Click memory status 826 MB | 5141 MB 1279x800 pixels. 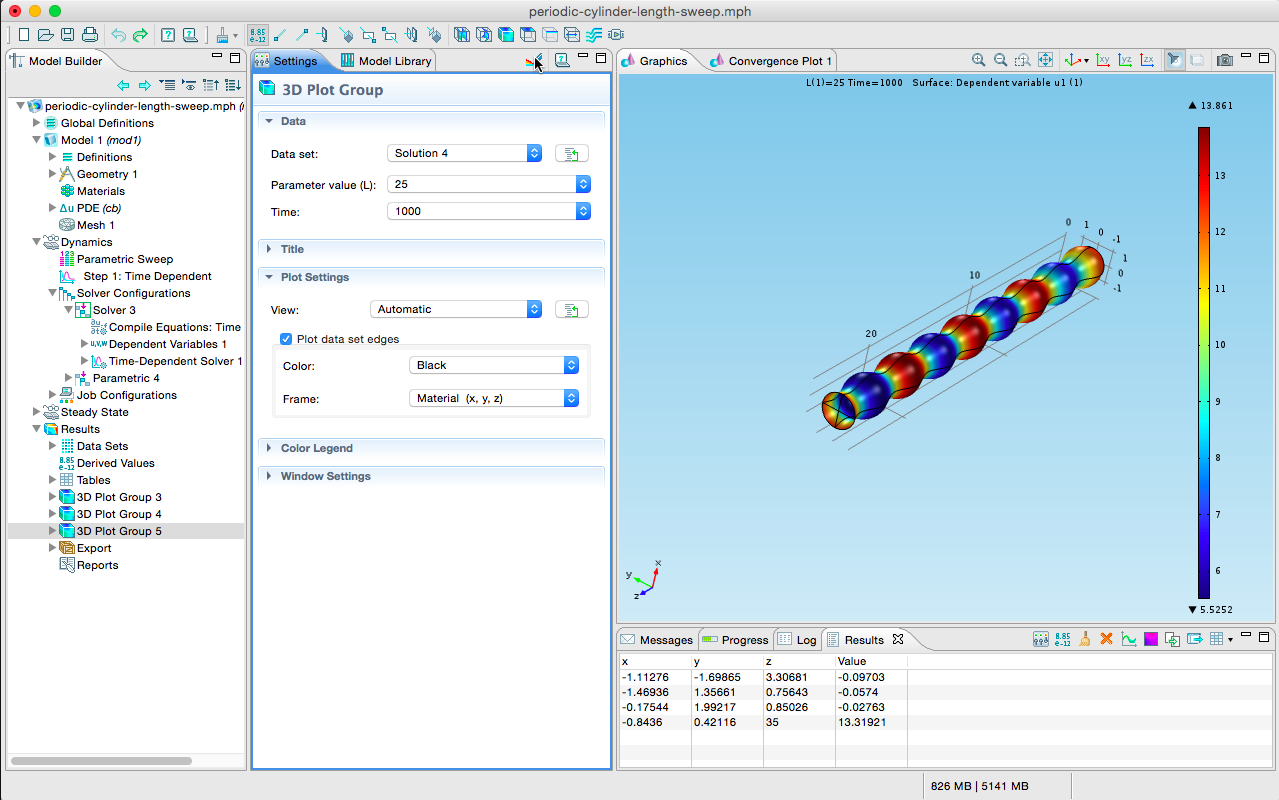979,786
